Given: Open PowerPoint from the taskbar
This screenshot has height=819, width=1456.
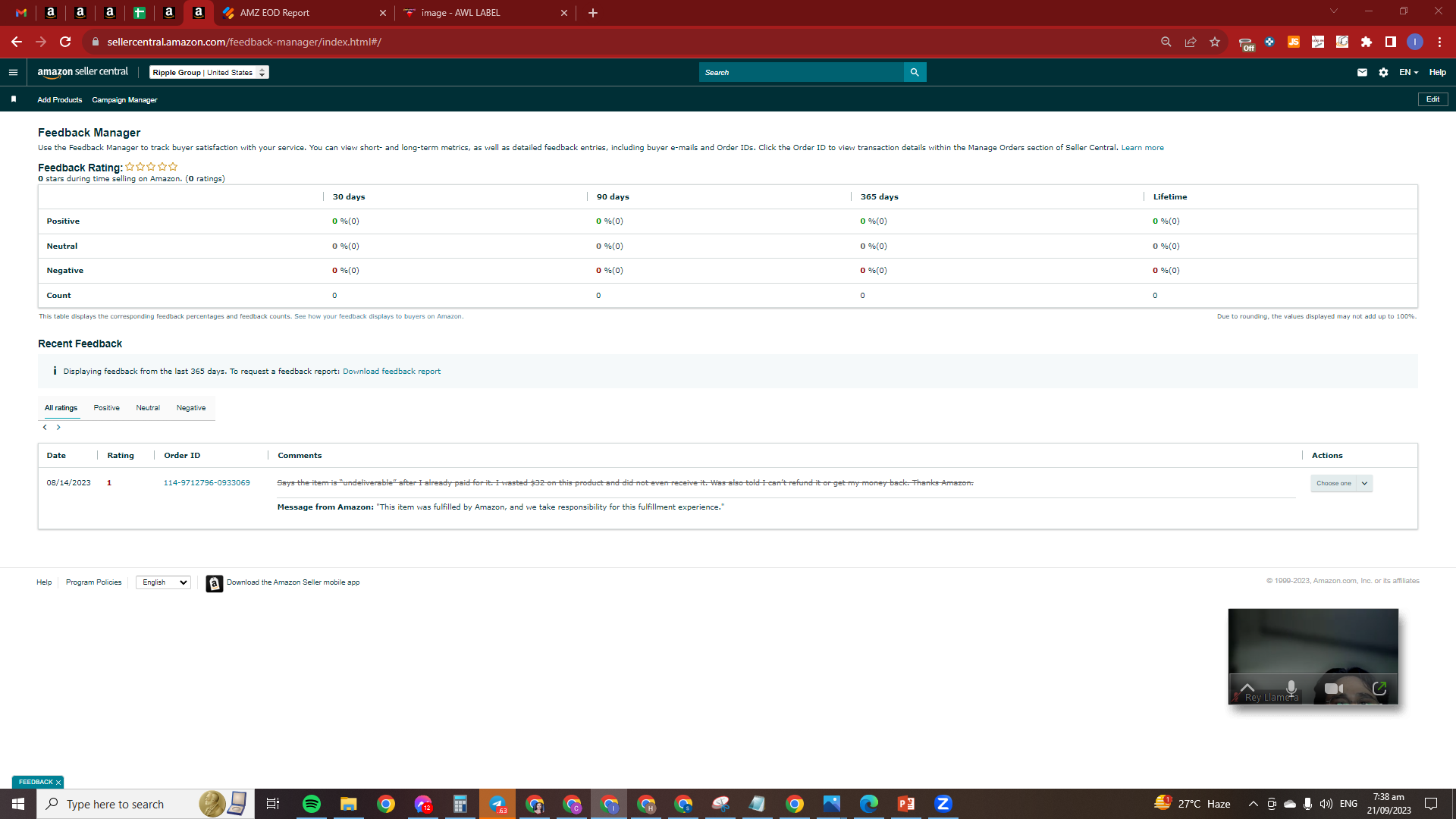Looking at the screenshot, I should coord(906,804).
